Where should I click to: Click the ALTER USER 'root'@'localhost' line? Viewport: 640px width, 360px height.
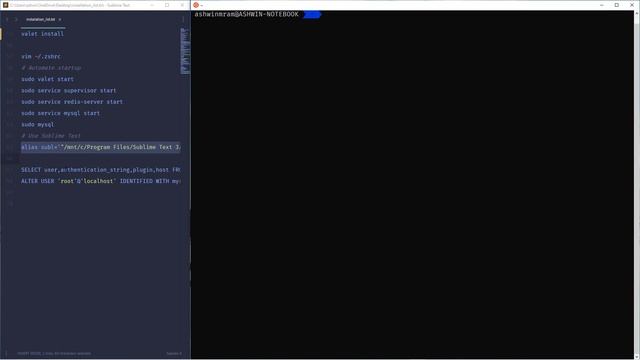(101, 181)
